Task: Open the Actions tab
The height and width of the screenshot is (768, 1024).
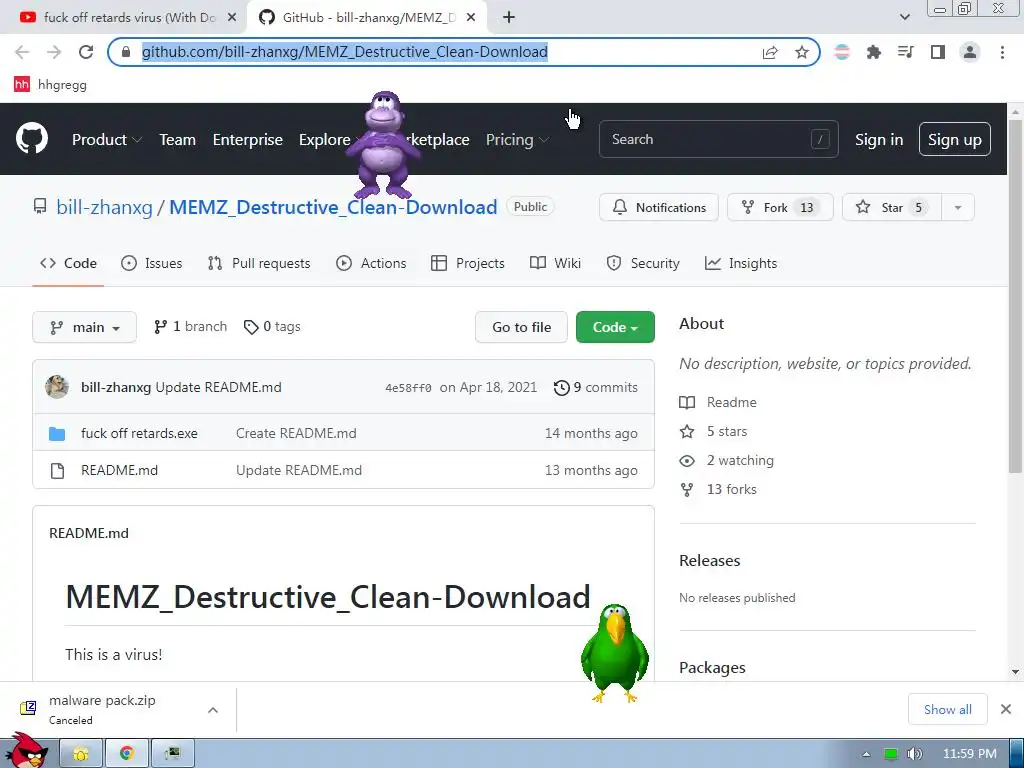Action: point(371,263)
